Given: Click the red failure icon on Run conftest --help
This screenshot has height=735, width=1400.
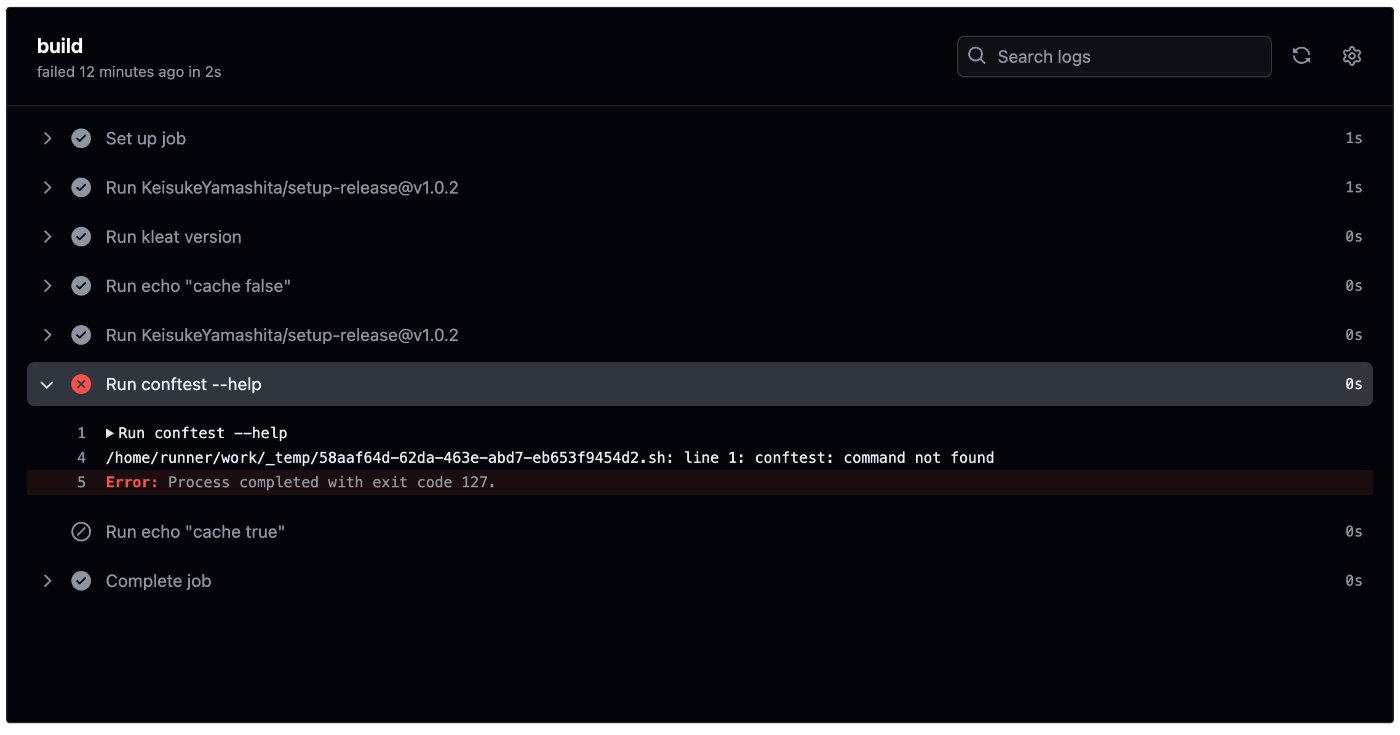Looking at the screenshot, I should pyautogui.click(x=81, y=383).
